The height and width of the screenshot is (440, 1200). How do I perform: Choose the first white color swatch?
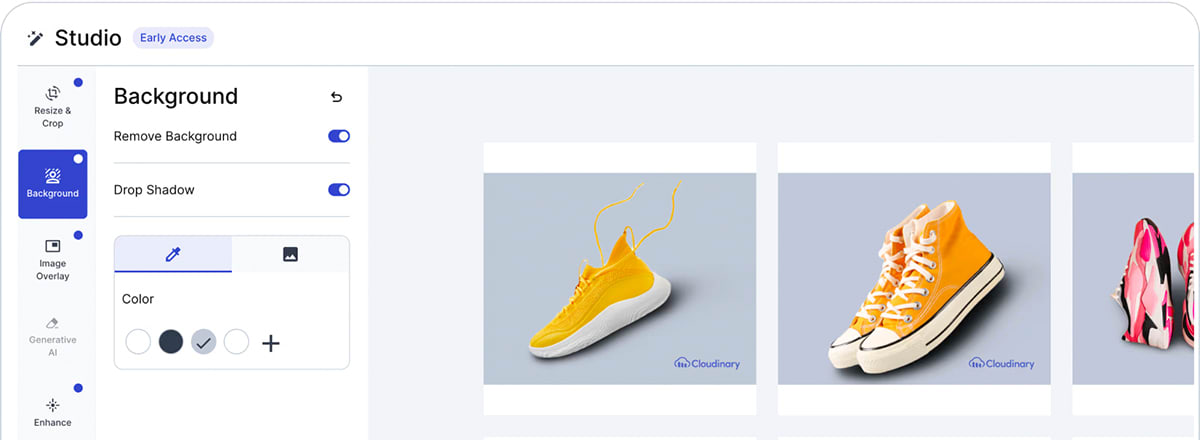click(x=138, y=342)
